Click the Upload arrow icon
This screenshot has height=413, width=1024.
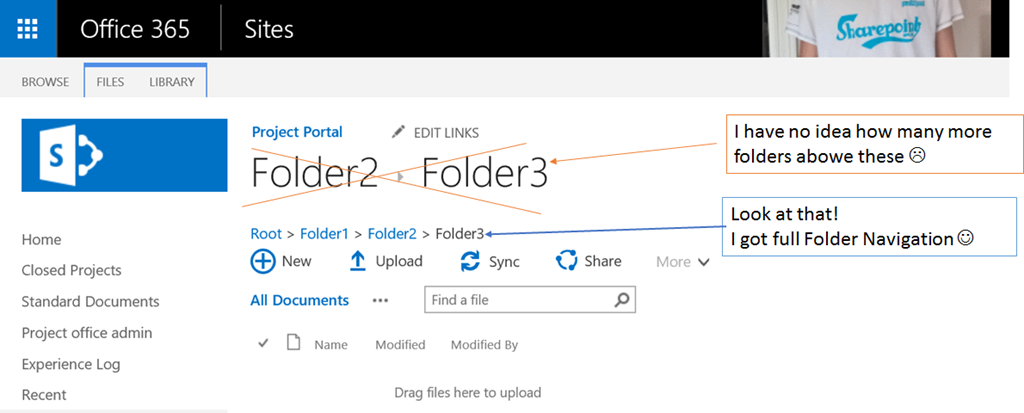coord(358,261)
